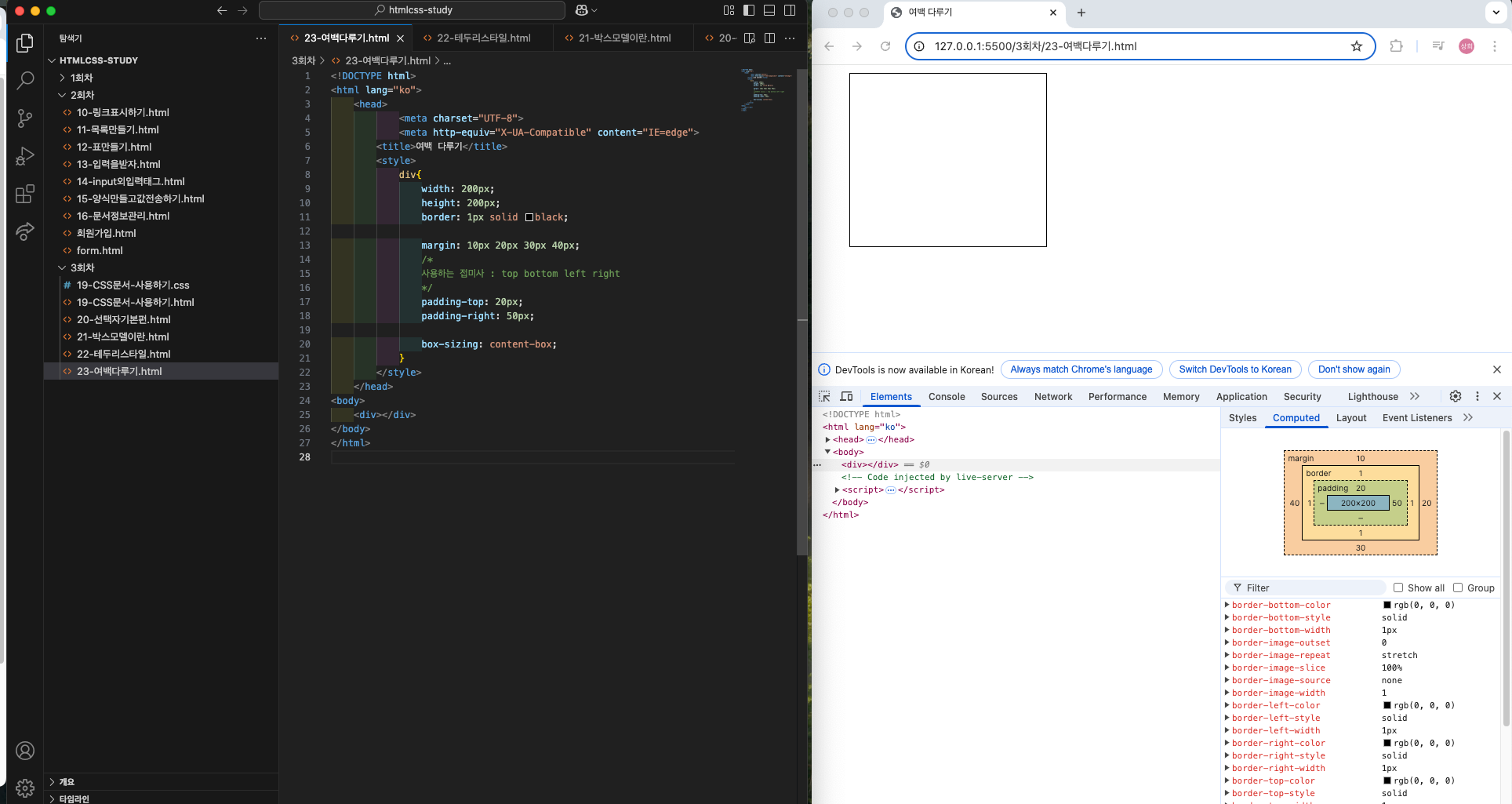The image size is (1512, 804).
Task: Open the Sources tab in DevTools
Action: [x=999, y=397]
